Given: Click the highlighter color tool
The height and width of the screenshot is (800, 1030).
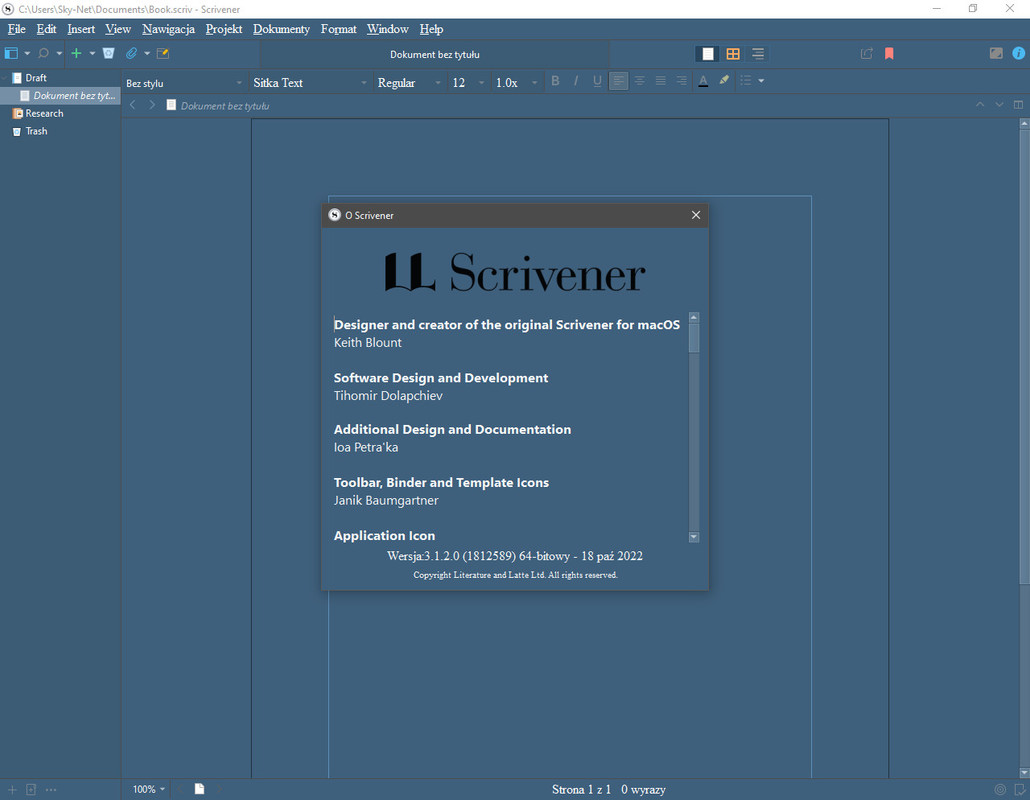Looking at the screenshot, I should tap(724, 80).
